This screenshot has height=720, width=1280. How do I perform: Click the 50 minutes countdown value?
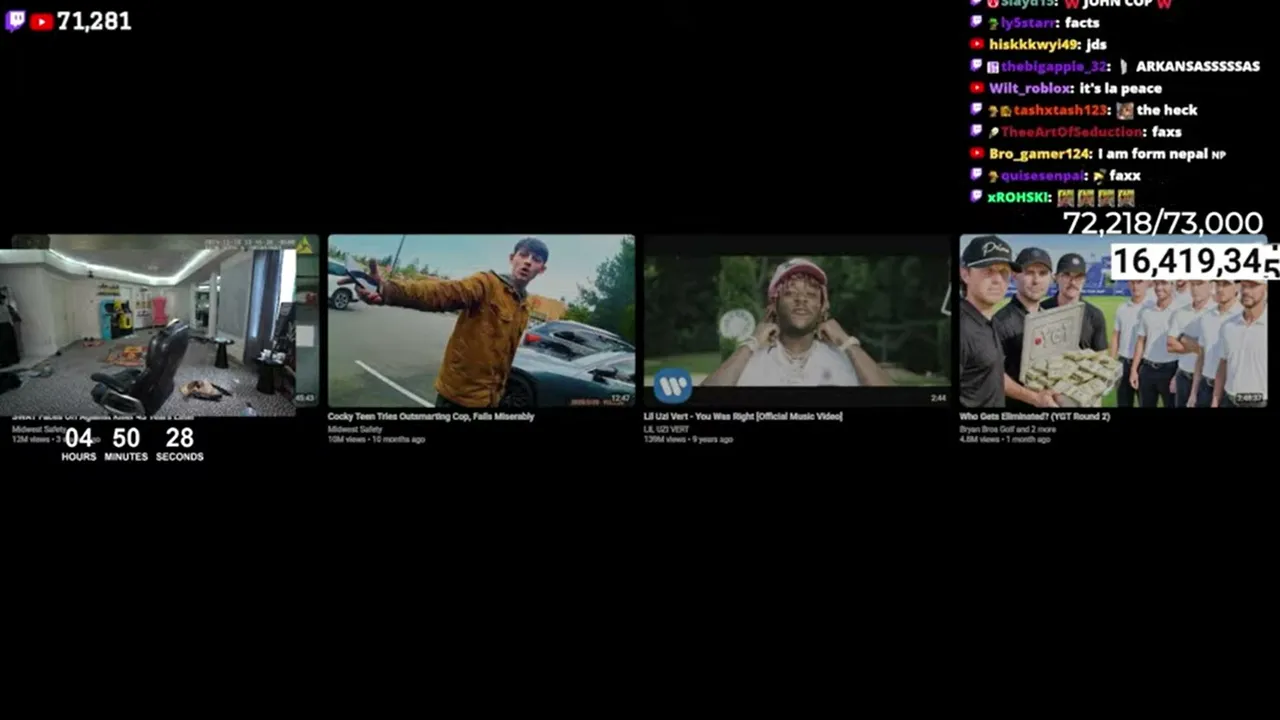coord(126,438)
